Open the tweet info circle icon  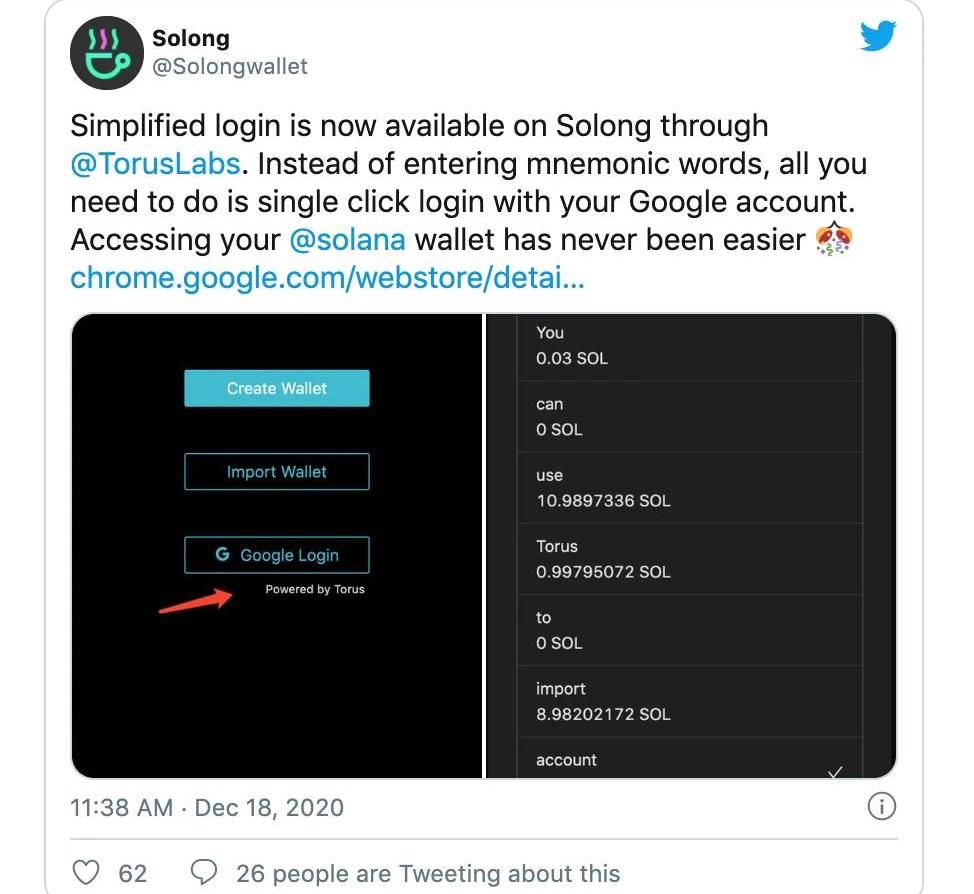click(880, 806)
